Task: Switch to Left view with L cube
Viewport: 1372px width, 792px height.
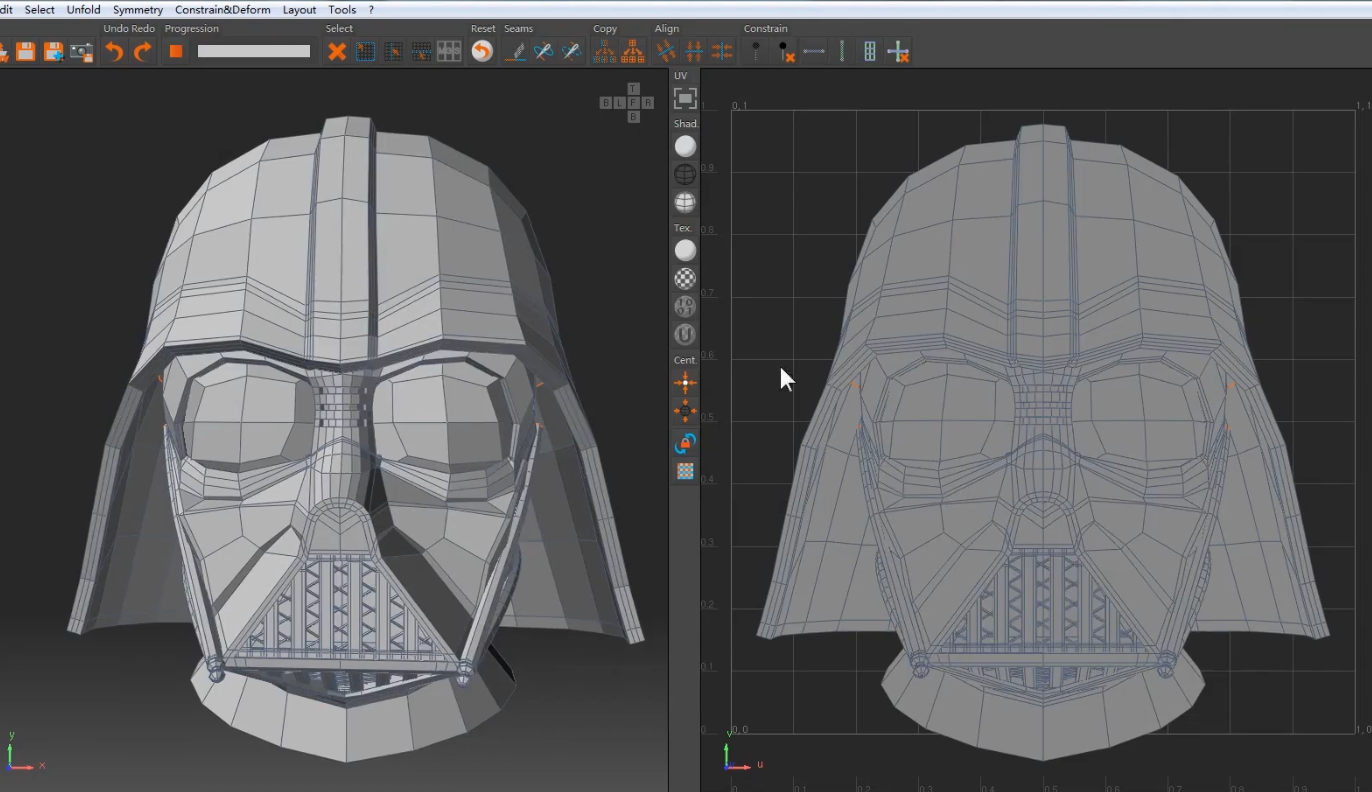Action: pos(619,103)
